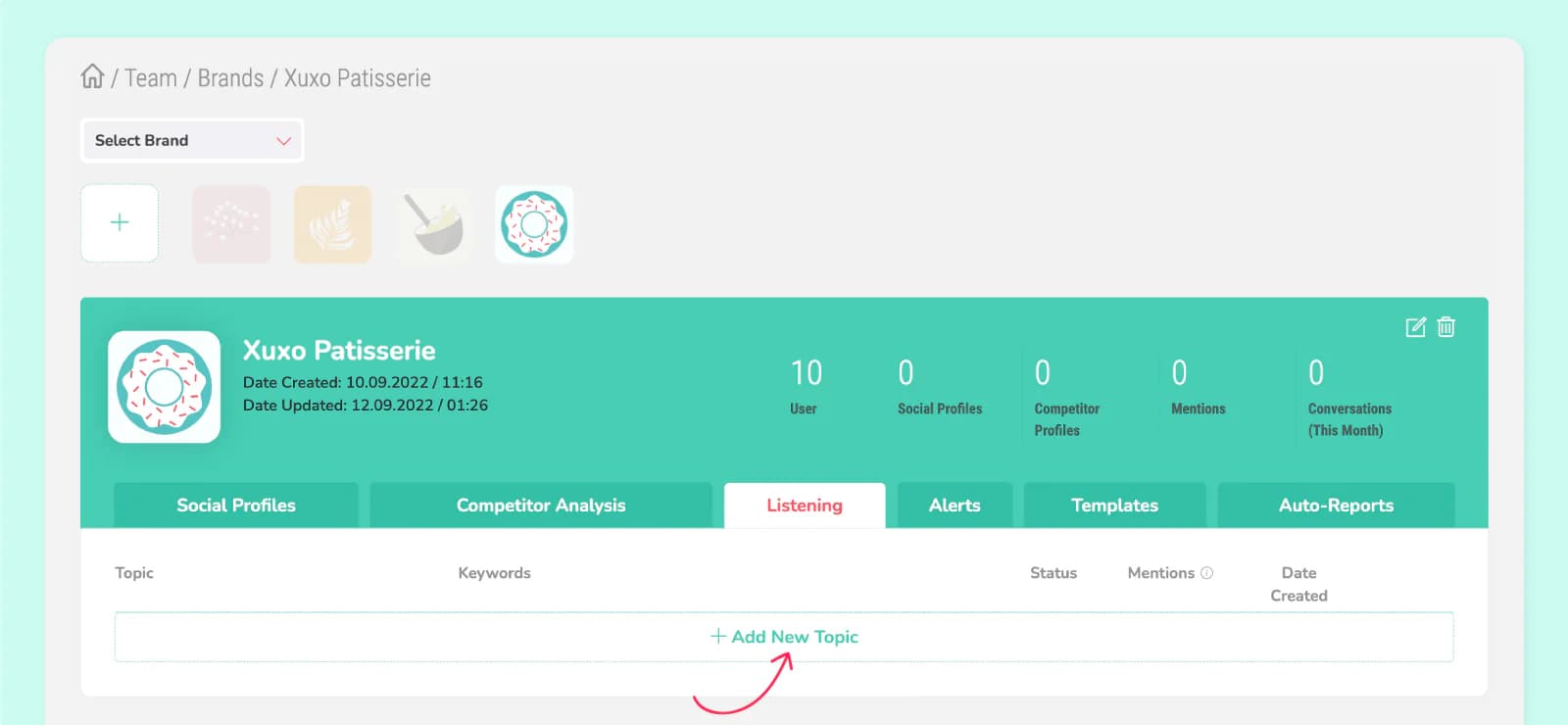Click the Date Updated 12.09.2022 text
This screenshot has height=725, width=1568.
click(x=366, y=405)
